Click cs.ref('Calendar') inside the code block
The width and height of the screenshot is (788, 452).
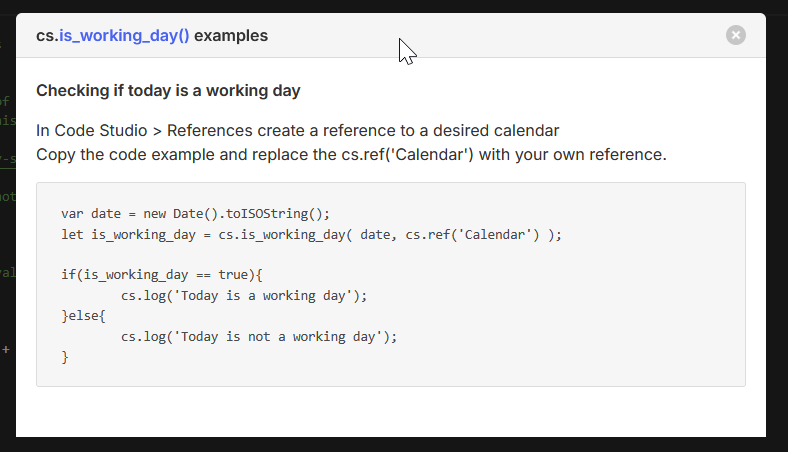tap(472, 234)
